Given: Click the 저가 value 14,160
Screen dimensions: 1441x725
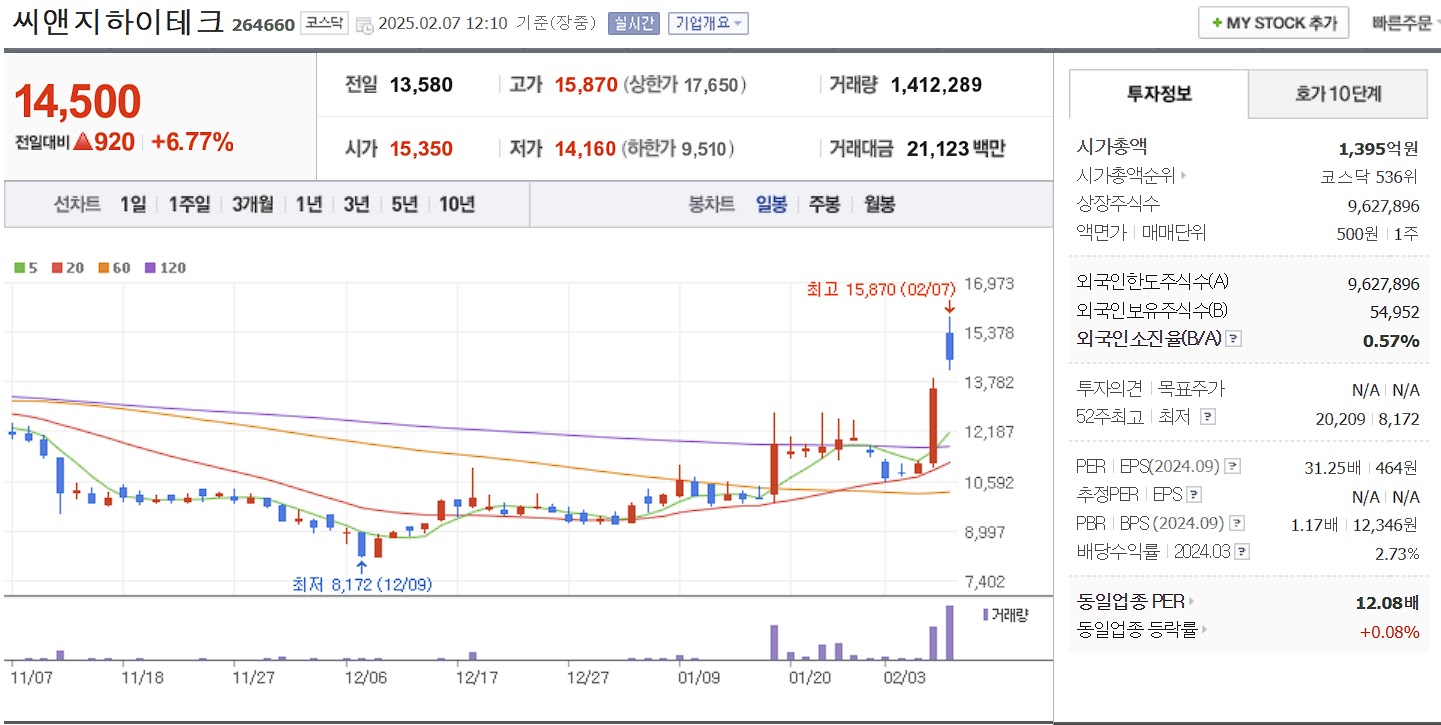Looking at the screenshot, I should pyautogui.click(x=586, y=149).
